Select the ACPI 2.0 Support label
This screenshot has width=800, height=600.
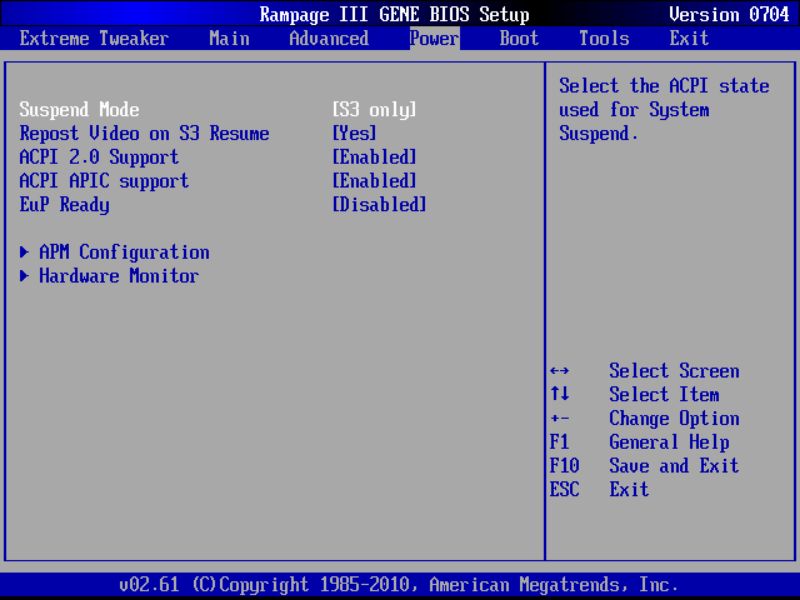point(99,157)
